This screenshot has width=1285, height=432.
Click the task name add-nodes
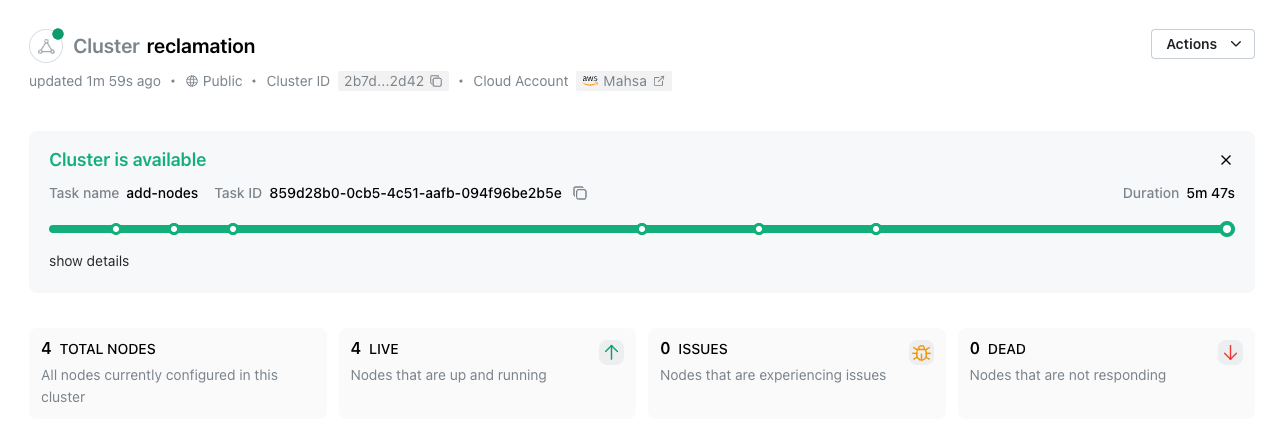pyautogui.click(x=162, y=193)
